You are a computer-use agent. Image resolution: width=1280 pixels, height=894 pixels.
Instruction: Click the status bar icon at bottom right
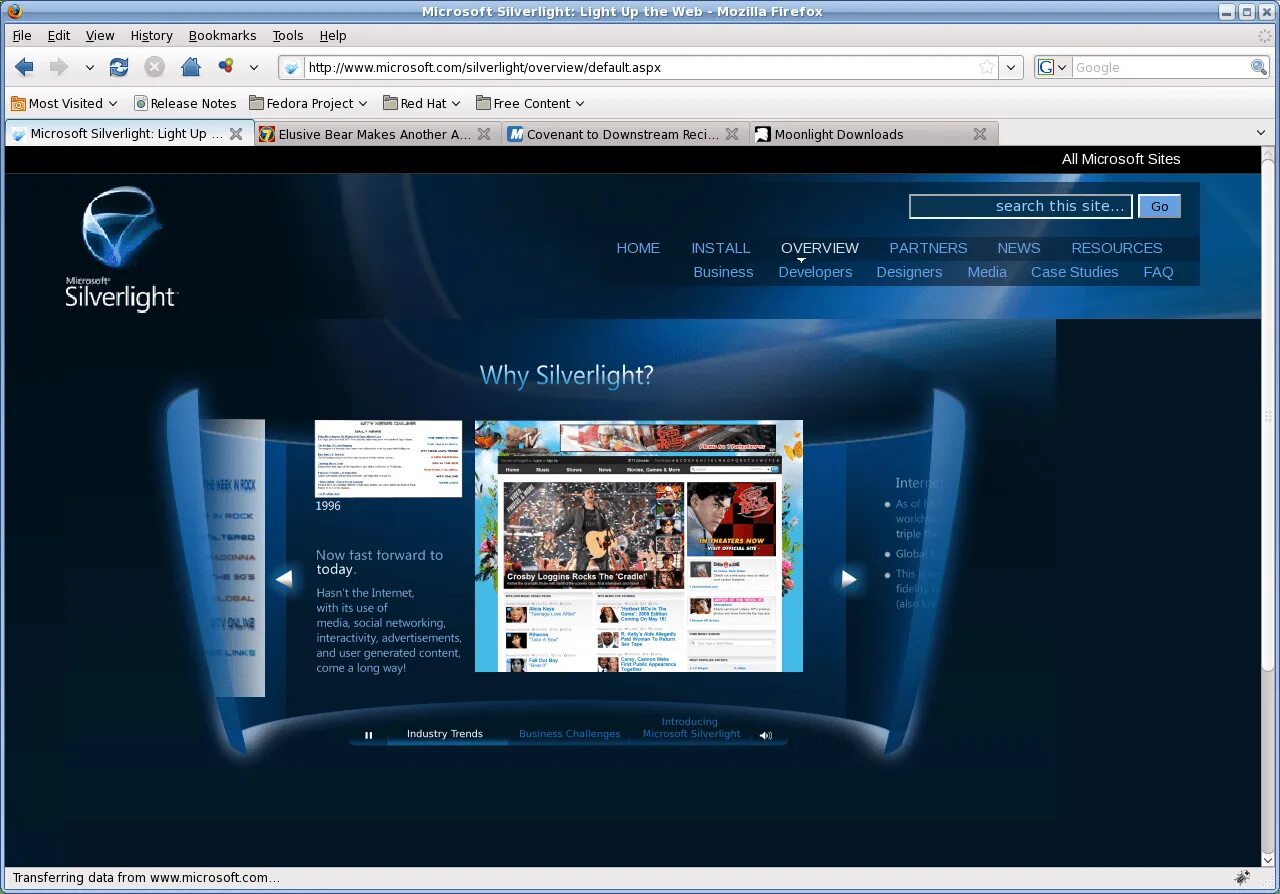(1241, 878)
